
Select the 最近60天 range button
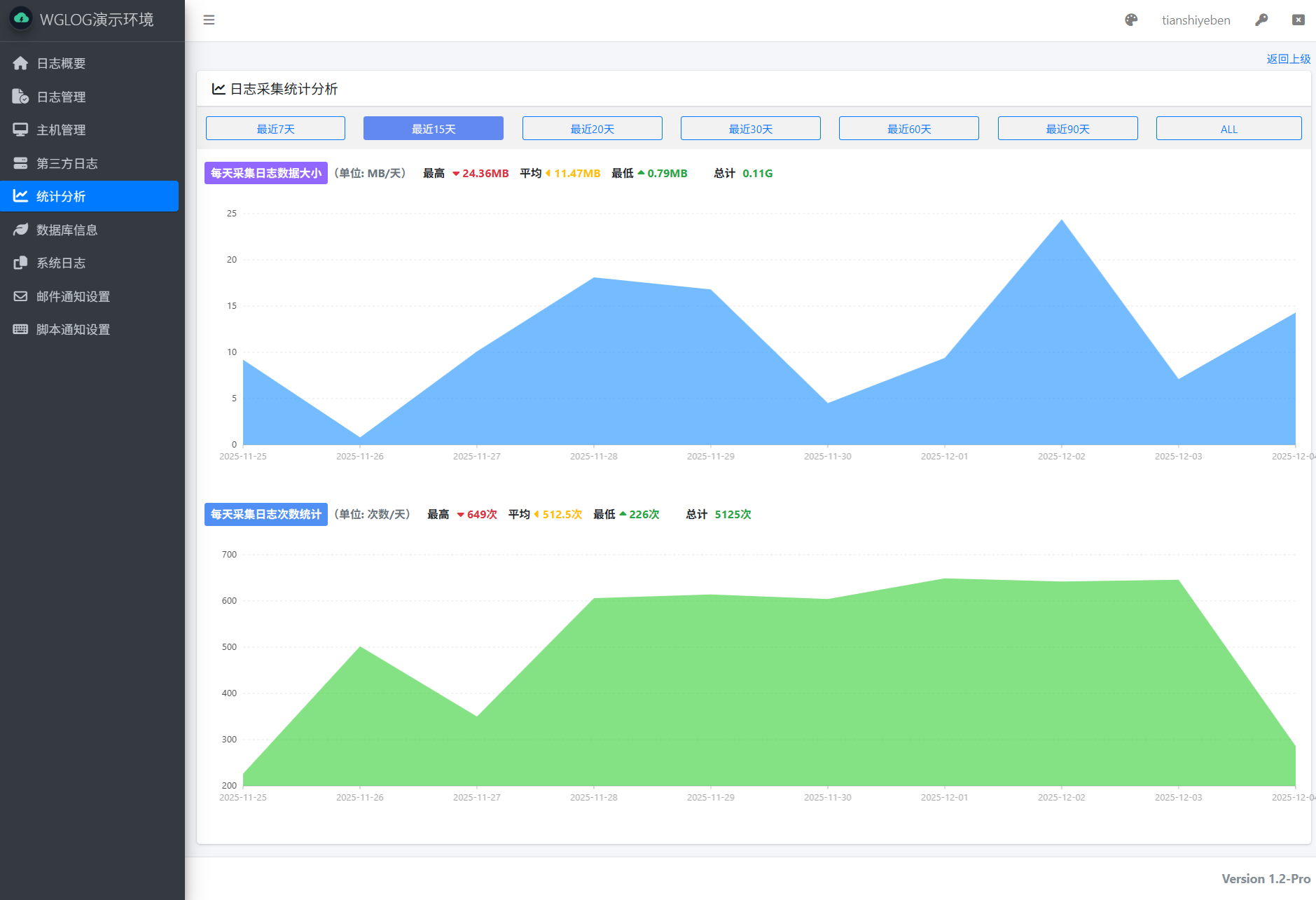[x=909, y=129]
